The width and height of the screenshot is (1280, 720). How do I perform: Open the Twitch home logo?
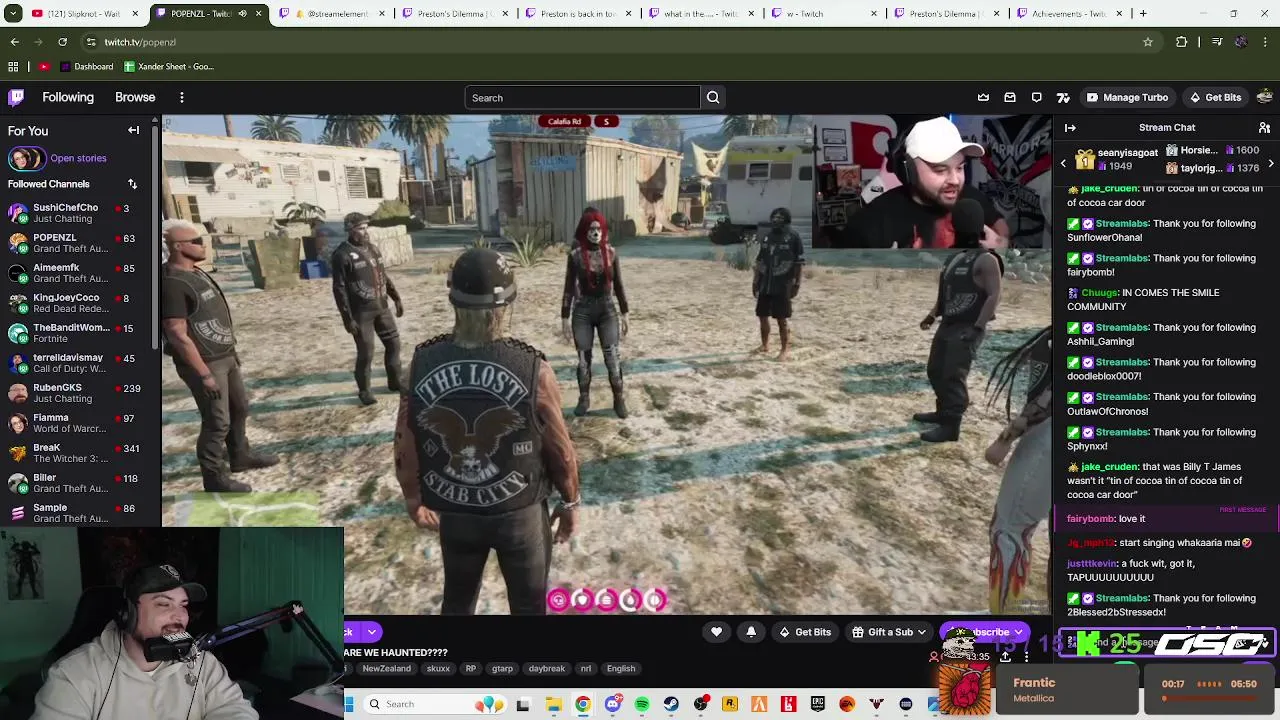pos(16,97)
